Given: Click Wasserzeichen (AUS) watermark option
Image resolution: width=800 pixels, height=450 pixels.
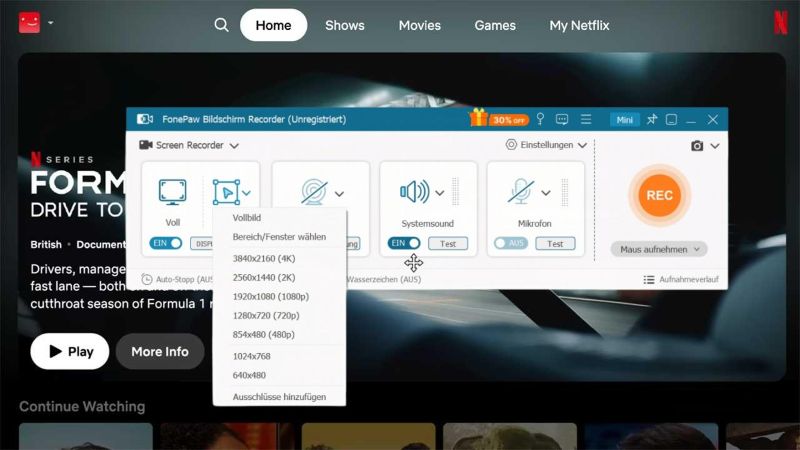Looking at the screenshot, I should point(384,279).
